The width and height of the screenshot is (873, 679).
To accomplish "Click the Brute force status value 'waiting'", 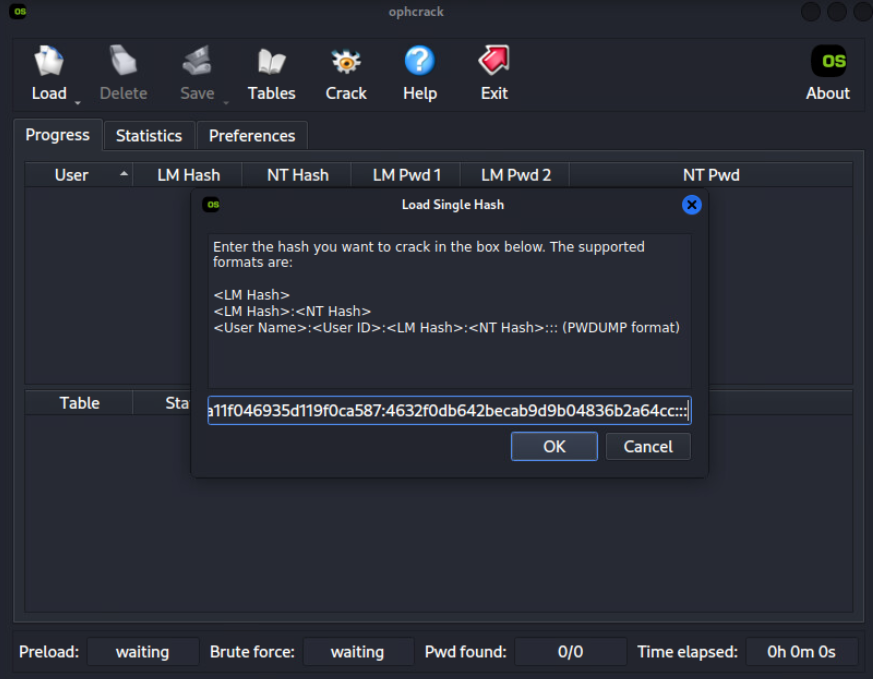I will (357, 652).
